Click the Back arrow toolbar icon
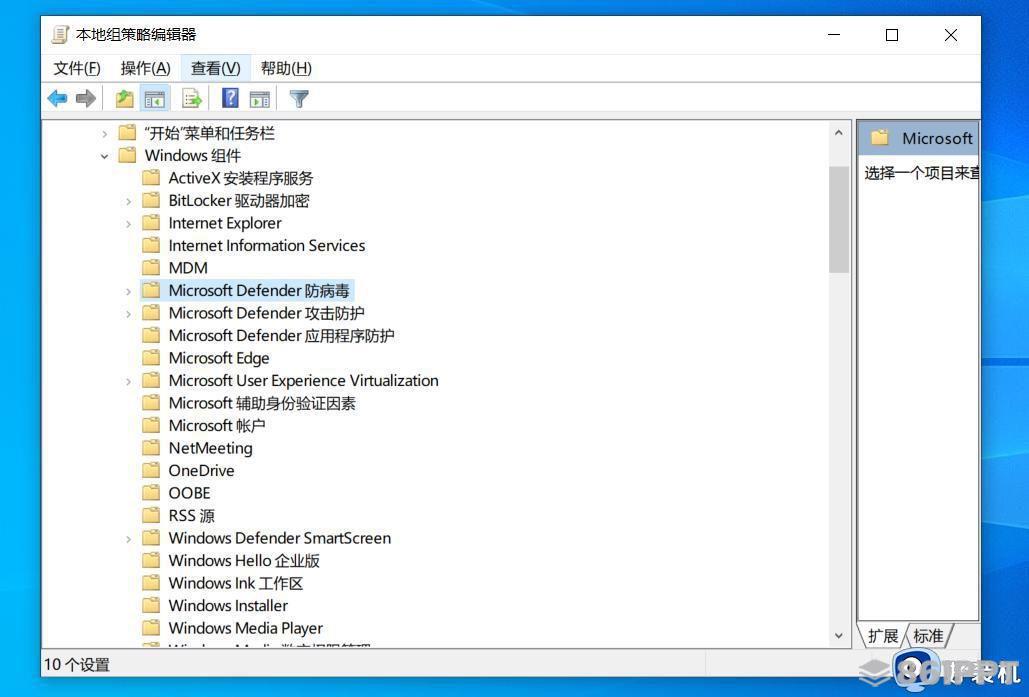 pyautogui.click(x=57, y=99)
